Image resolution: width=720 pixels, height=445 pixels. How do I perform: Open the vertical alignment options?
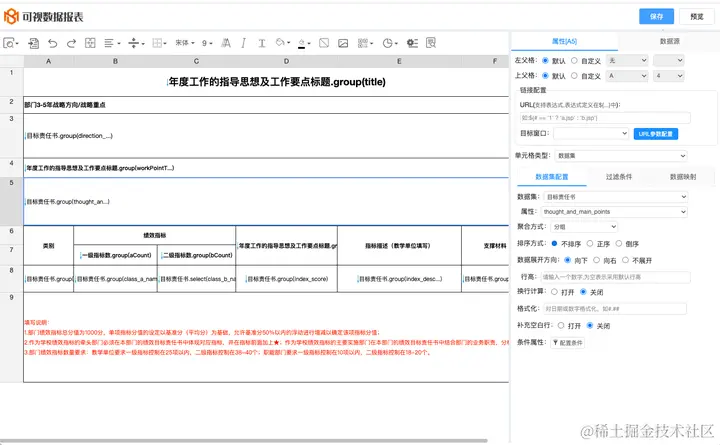coord(136,43)
